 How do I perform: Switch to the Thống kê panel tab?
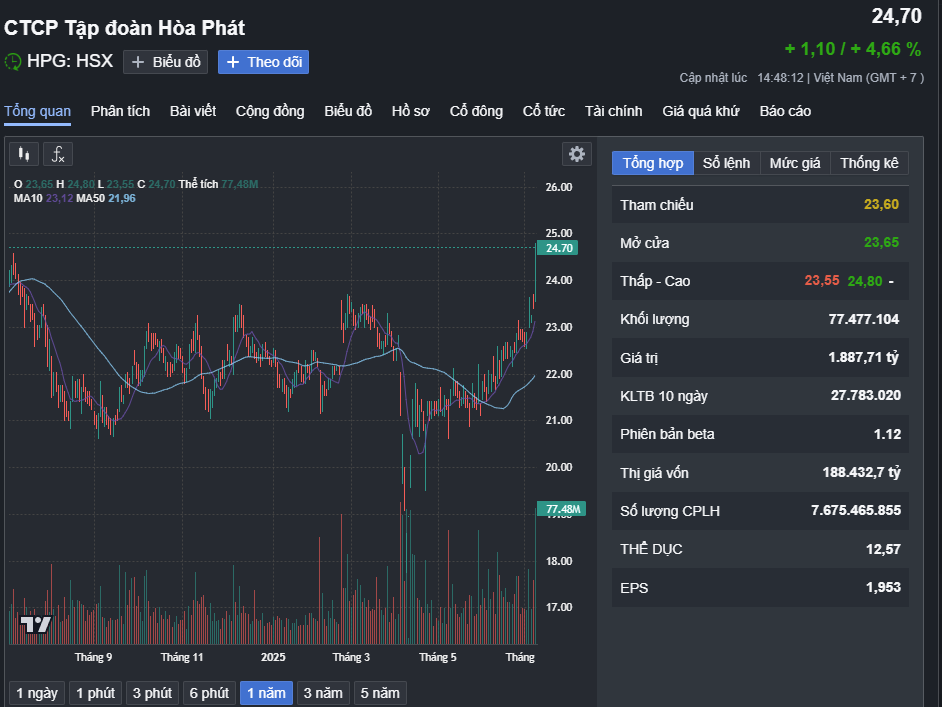(869, 163)
